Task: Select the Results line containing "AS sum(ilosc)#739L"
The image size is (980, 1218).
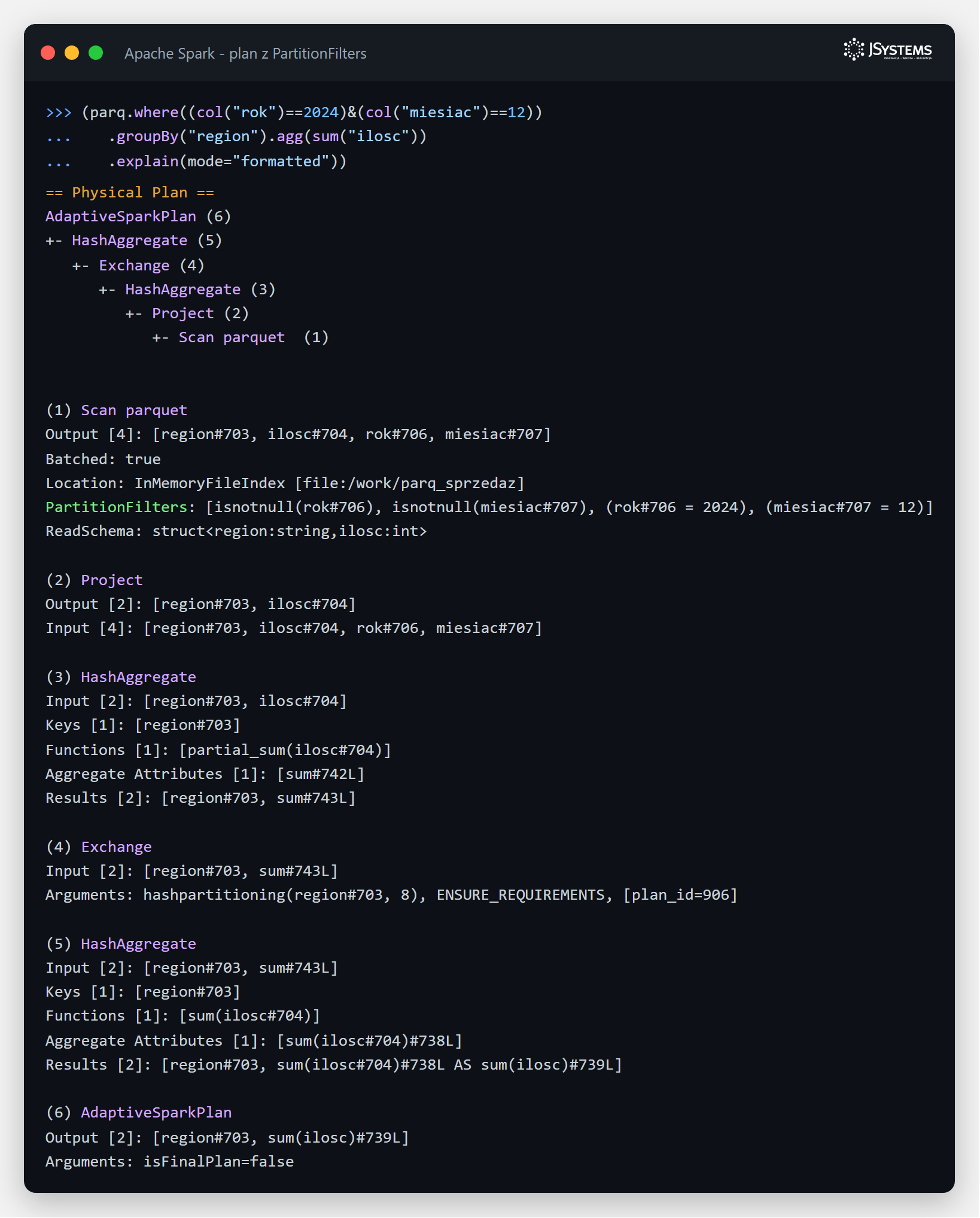Action: 334,1065
